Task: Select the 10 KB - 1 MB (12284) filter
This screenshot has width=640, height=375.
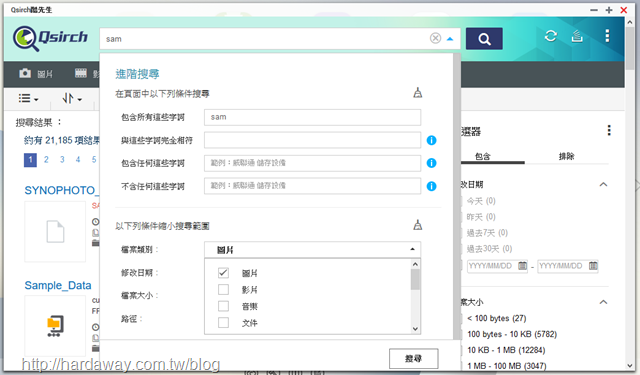Action: pyautogui.click(x=506, y=350)
